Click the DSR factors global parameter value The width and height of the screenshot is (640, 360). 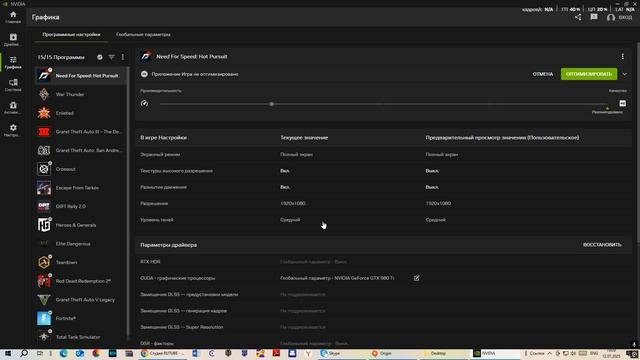point(314,343)
